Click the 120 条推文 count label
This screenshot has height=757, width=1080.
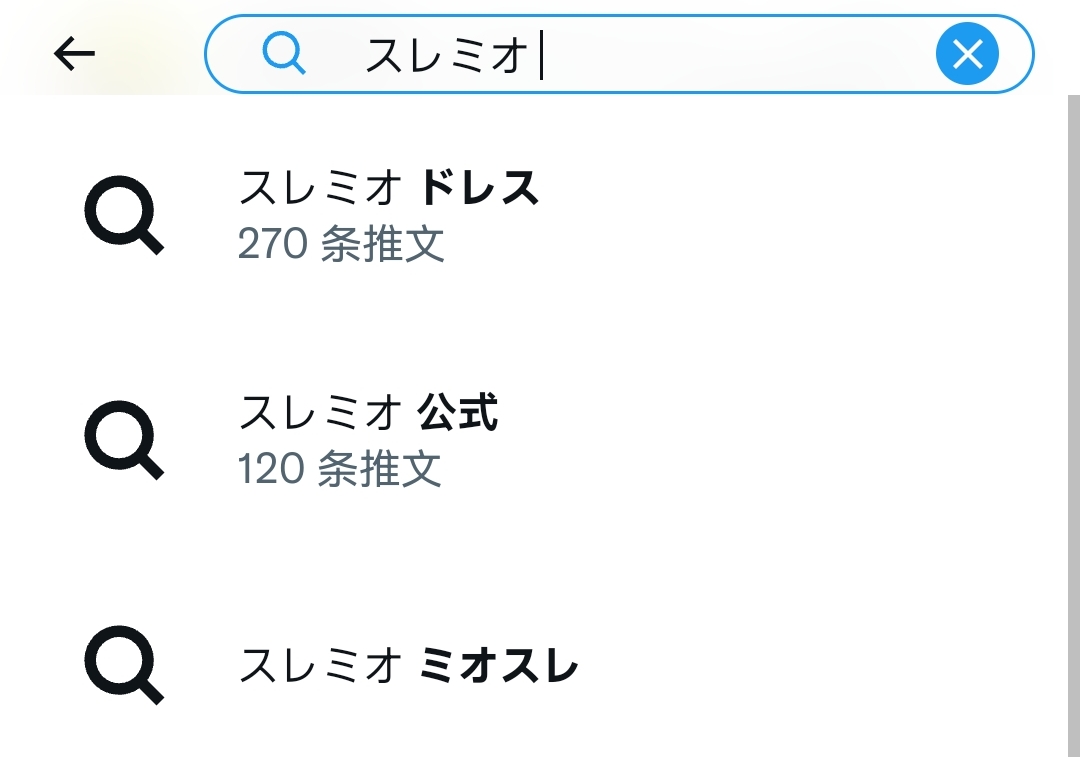[x=339, y=469]
